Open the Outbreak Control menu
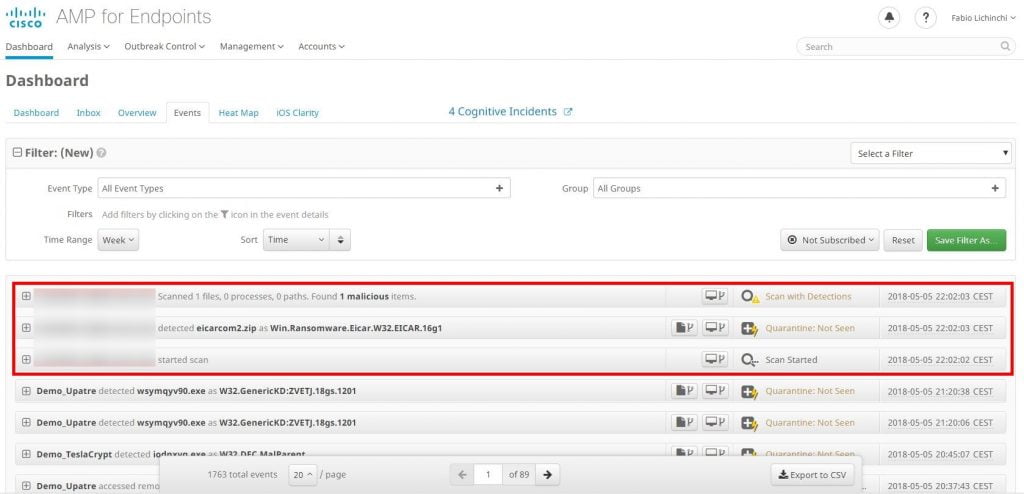Screen dimensions: 1024x494 165,46
